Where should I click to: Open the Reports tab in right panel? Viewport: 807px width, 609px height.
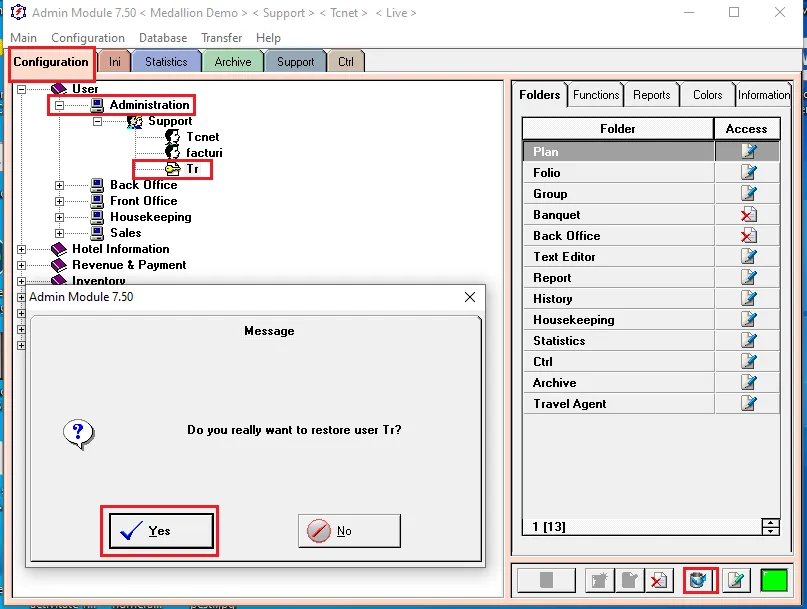[652, 95]
